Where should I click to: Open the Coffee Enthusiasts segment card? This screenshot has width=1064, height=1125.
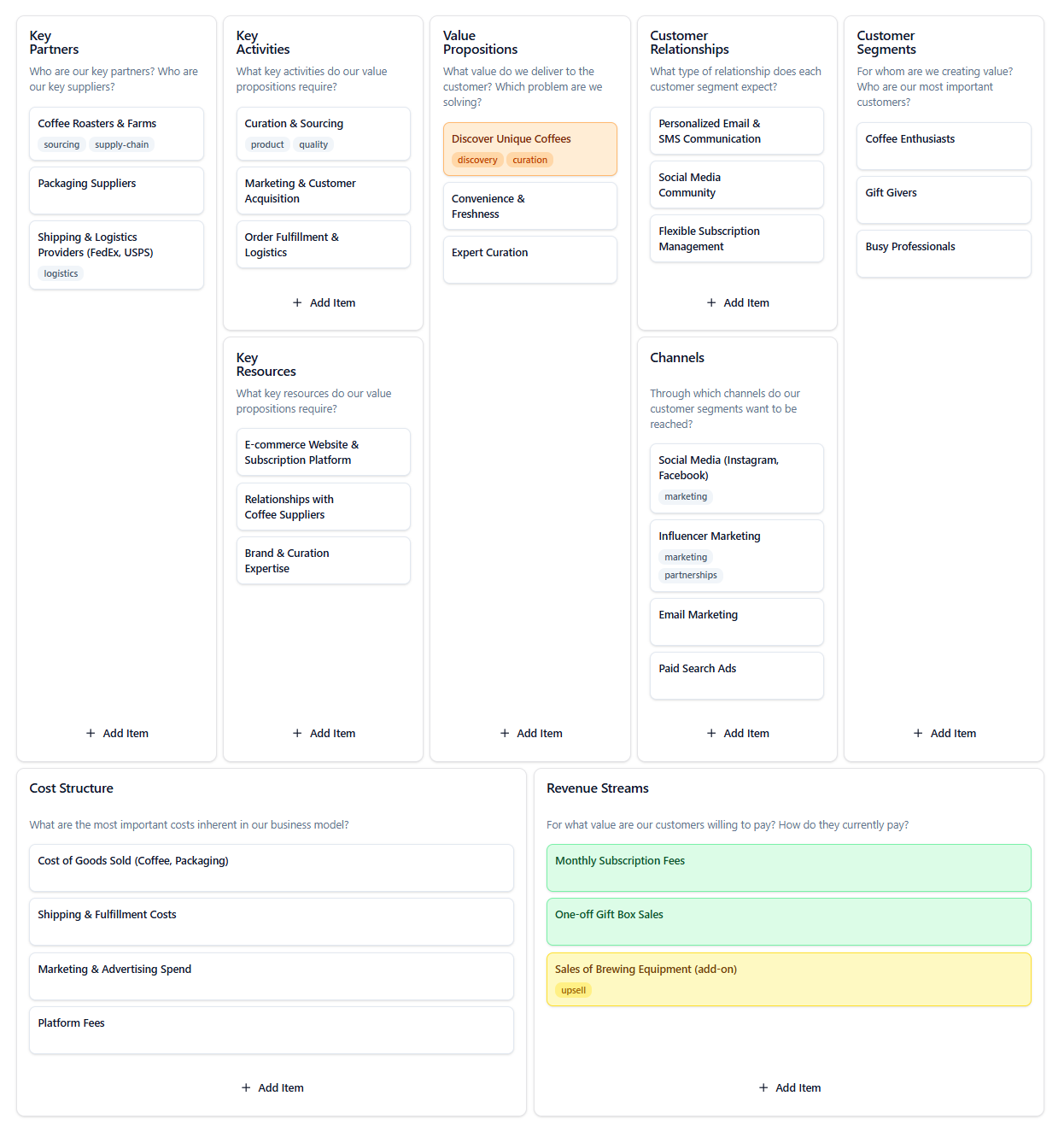click(x=943, y=145)
